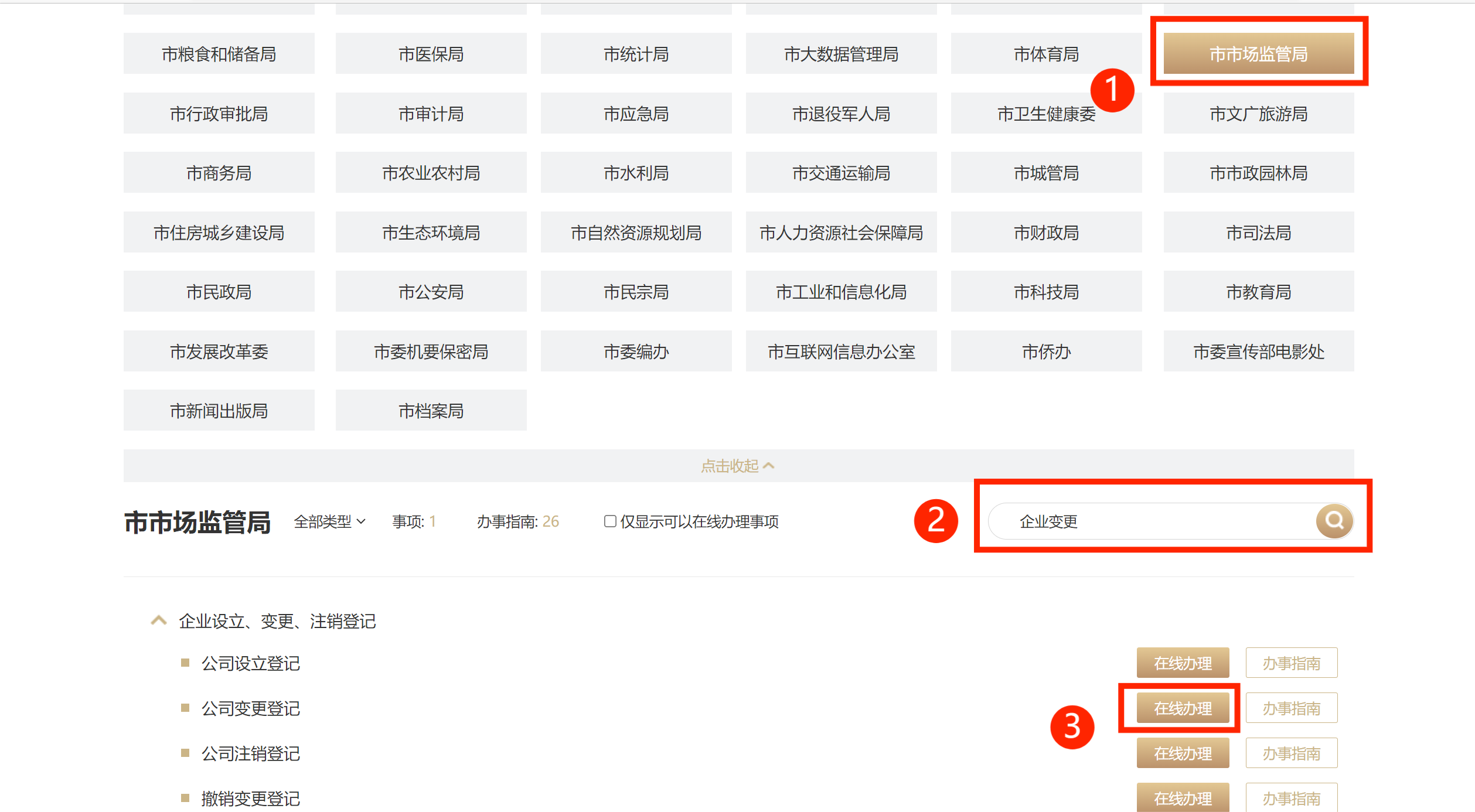Image resolution: width=1475 pixels, height=812 pixels.
Task: Click into the 企业变更 search field
Action: (1149, 521)
